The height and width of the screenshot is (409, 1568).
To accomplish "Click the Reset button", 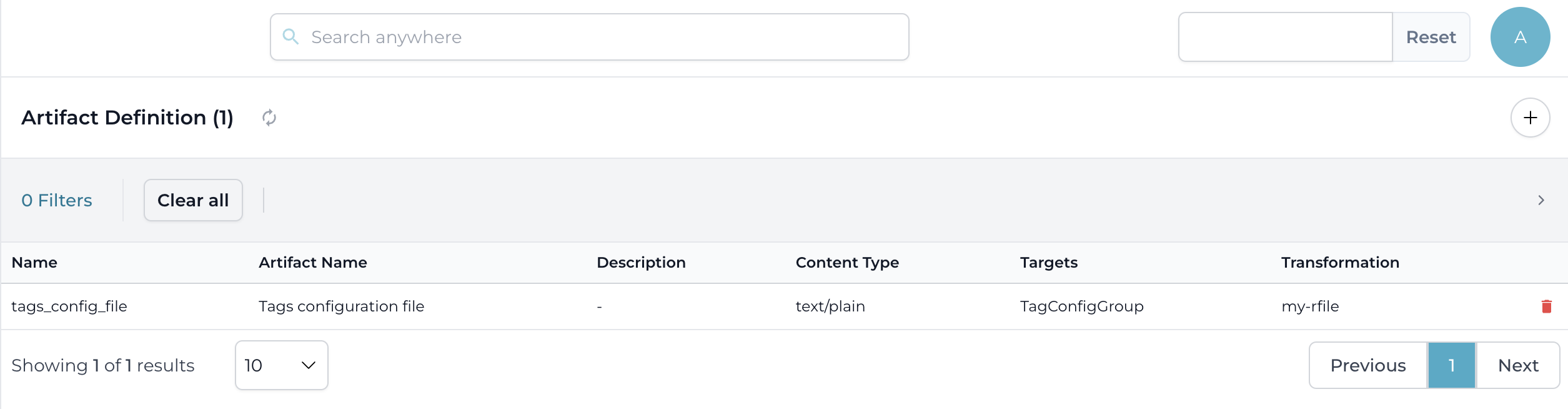I will (x=1431, y=37).
